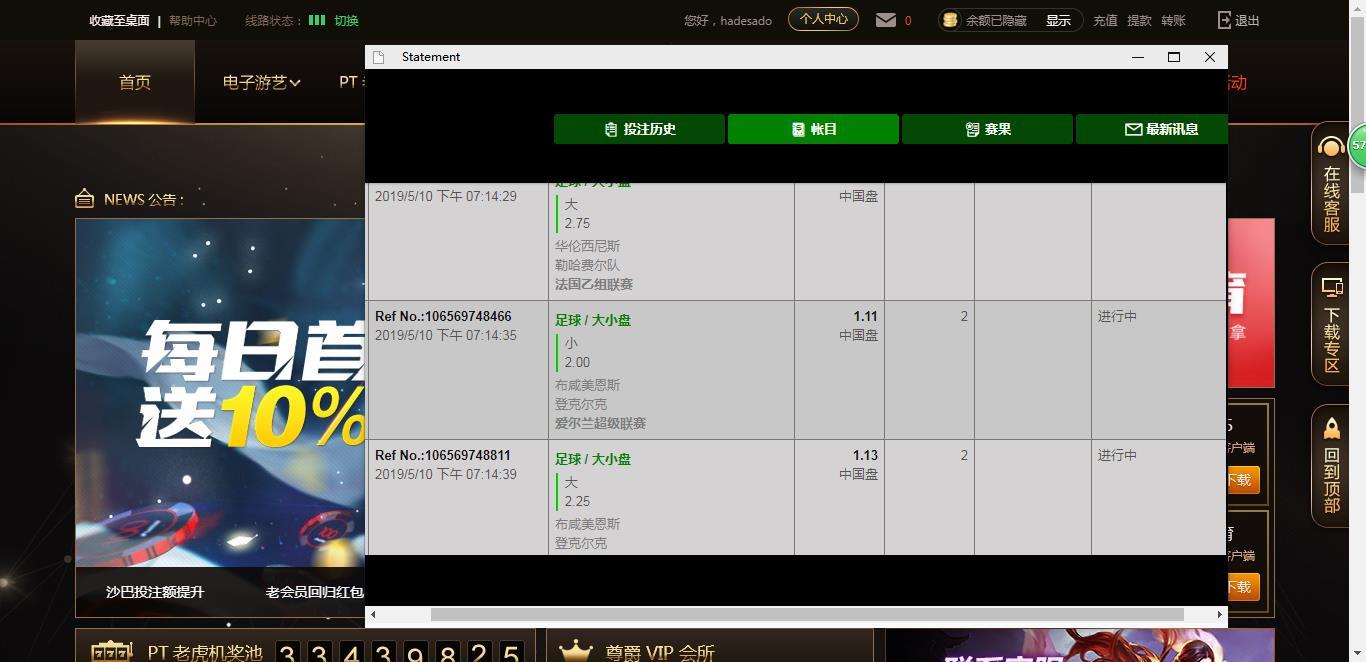Open the 投注历史 tab

click(639, 129)
